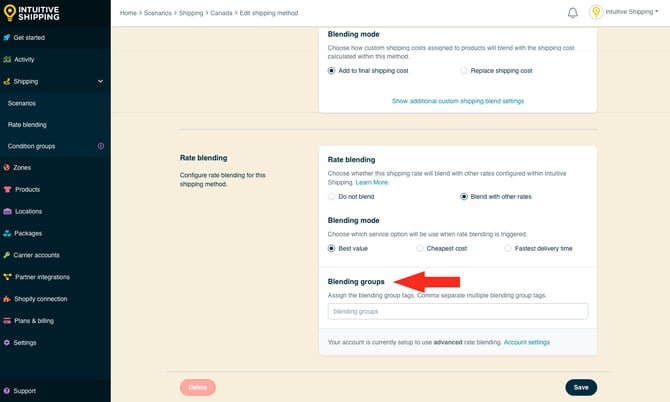This screenshot has width=670, height=402.
Task: Click the Shipping menu icon
Action: pyautogui.click(x=6, y=81)
